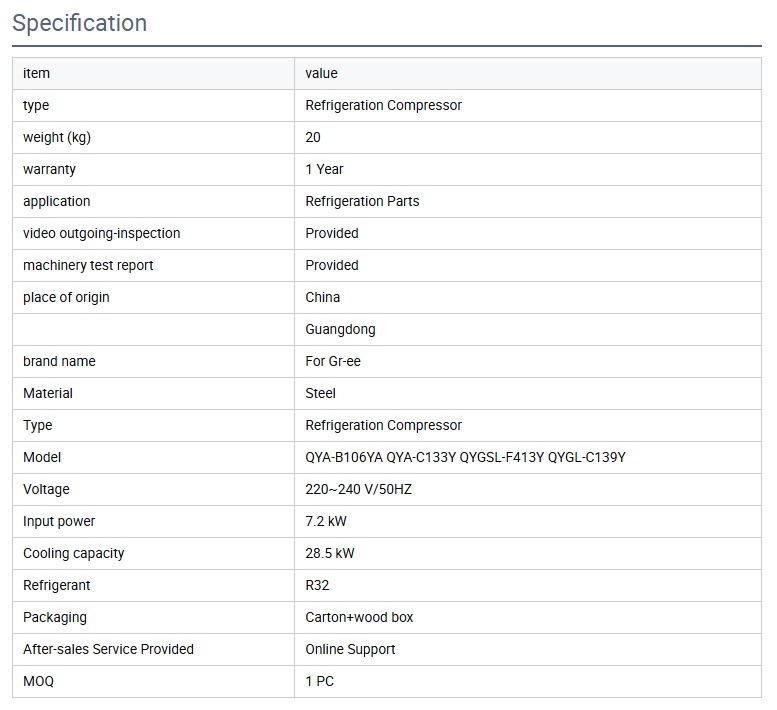Click the 'item' column header cell
777x710 pixels.
[36, 73]
